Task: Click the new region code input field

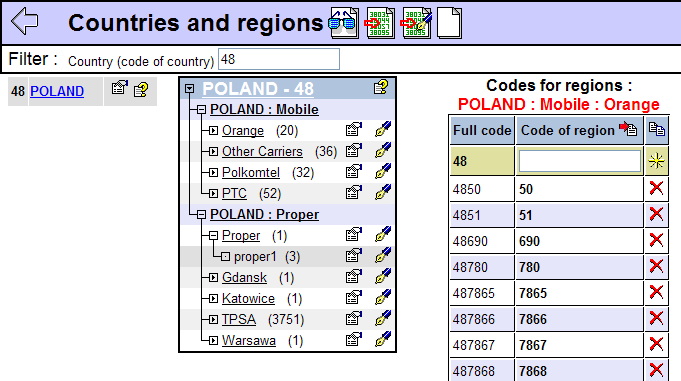Action: (580, 161)
